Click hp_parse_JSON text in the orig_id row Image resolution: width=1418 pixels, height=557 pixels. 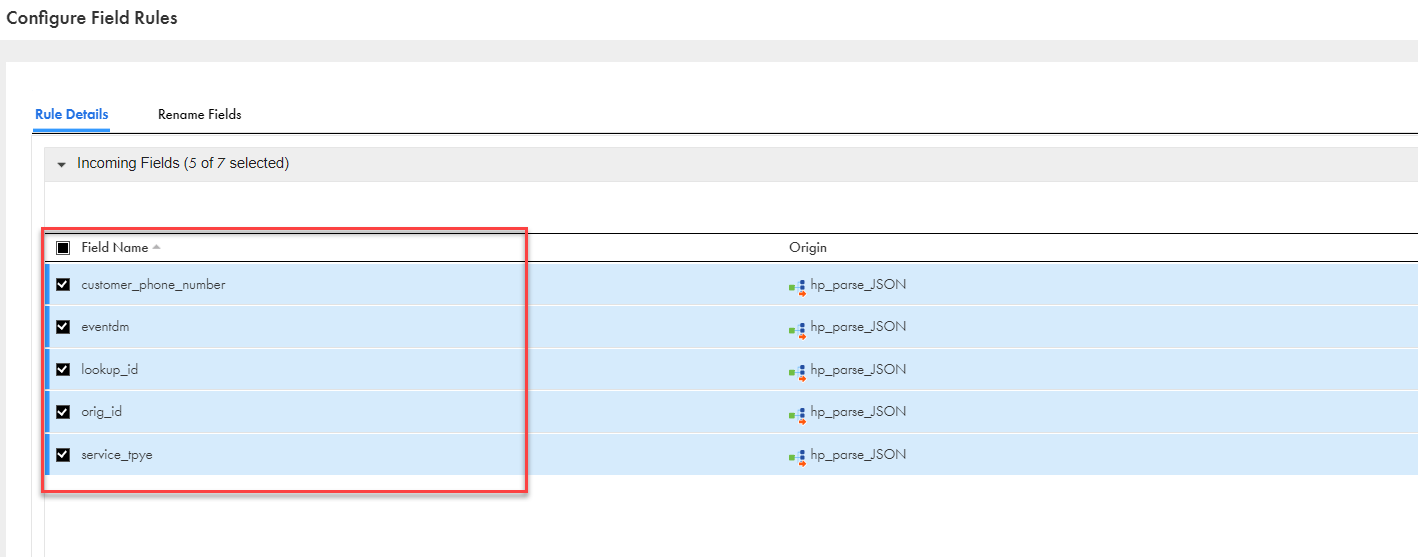pyautogui.click(x=858, y=412)
